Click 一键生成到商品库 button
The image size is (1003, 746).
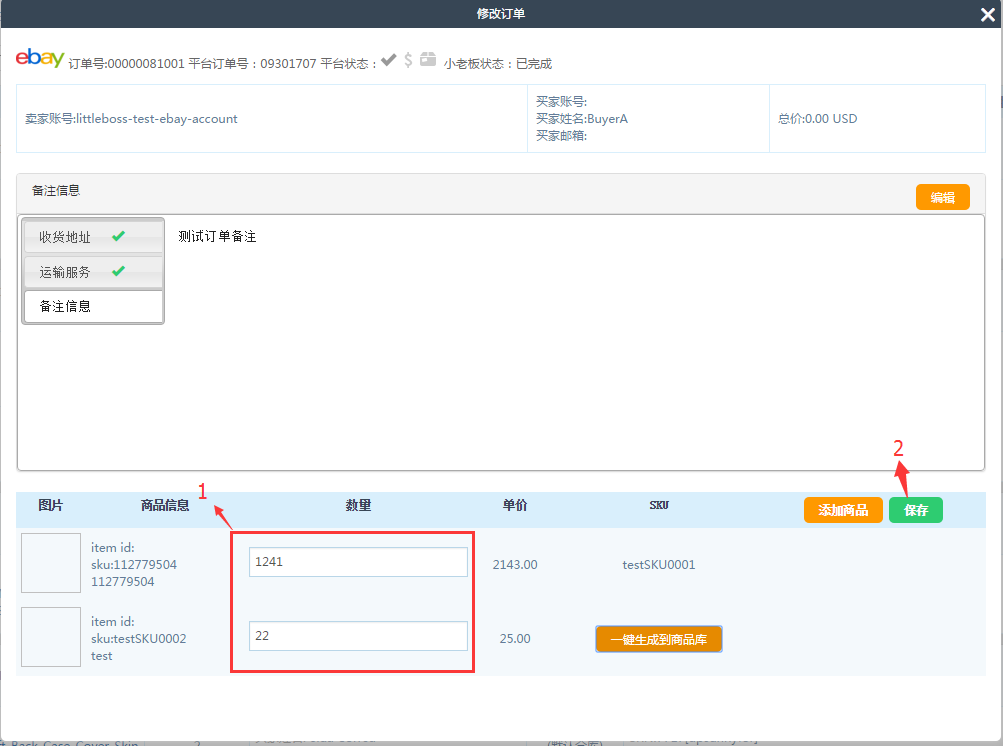(x=659, y=639)
